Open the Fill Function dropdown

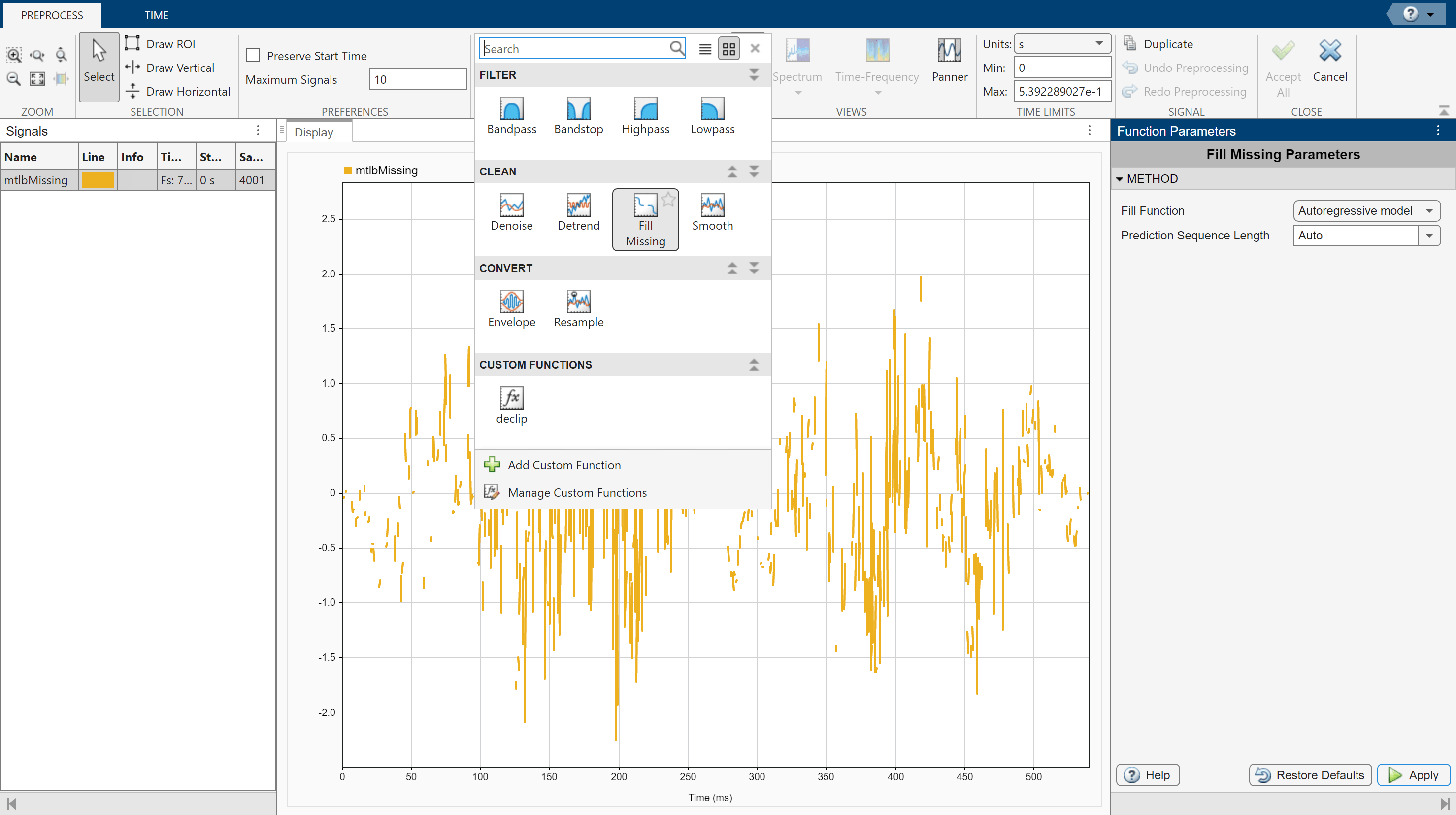(x=1366, y=211)
